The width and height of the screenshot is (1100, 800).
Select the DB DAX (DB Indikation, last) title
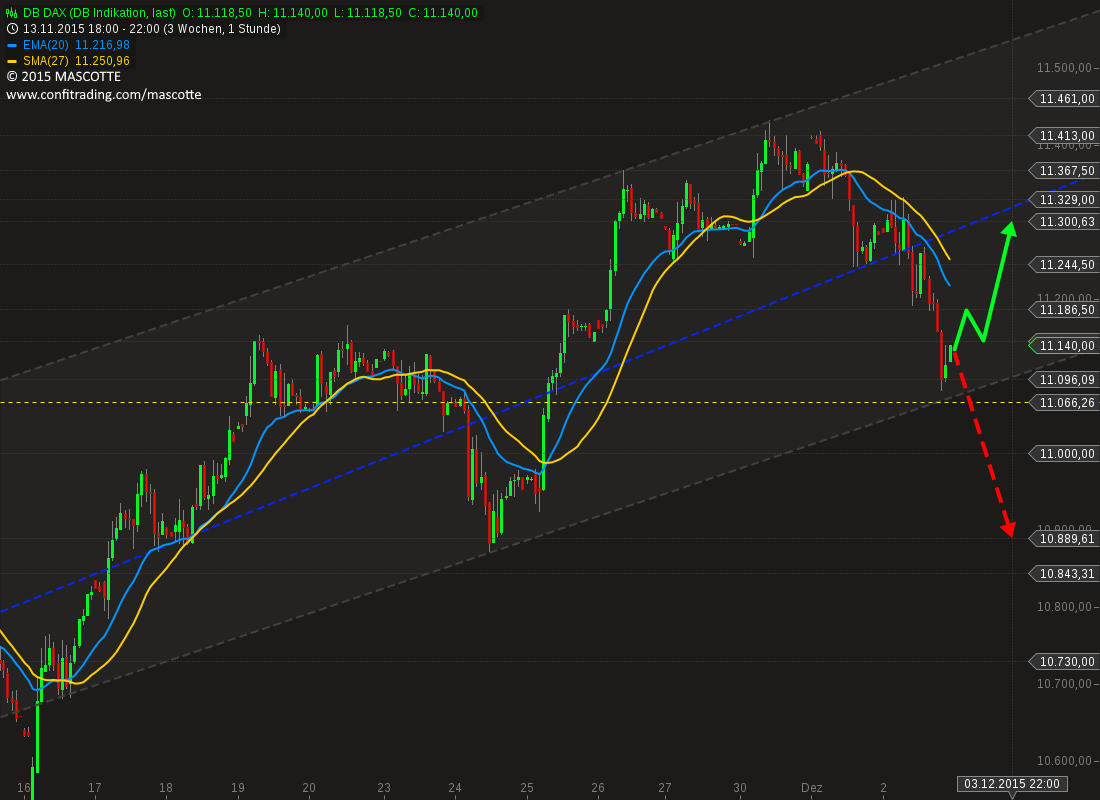coord(99,13)
